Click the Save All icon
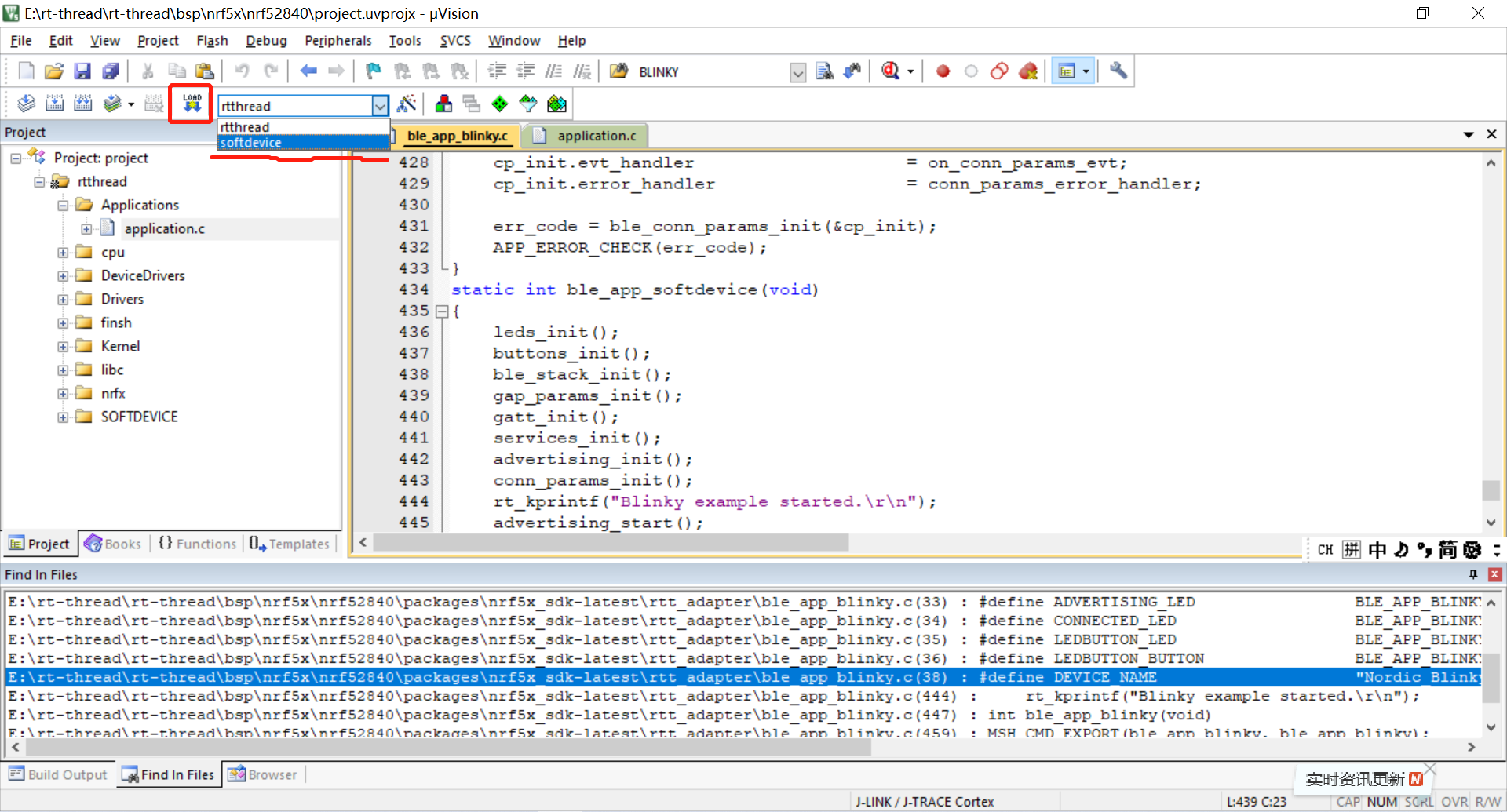The height and width of the screenshot is (812, 1507). point(111,71)
